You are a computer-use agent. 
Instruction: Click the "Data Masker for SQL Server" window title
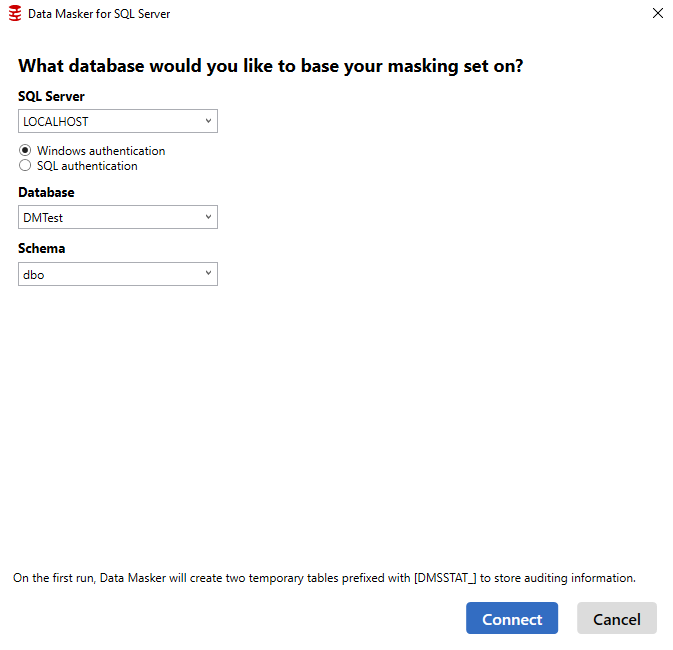[99, 14]
